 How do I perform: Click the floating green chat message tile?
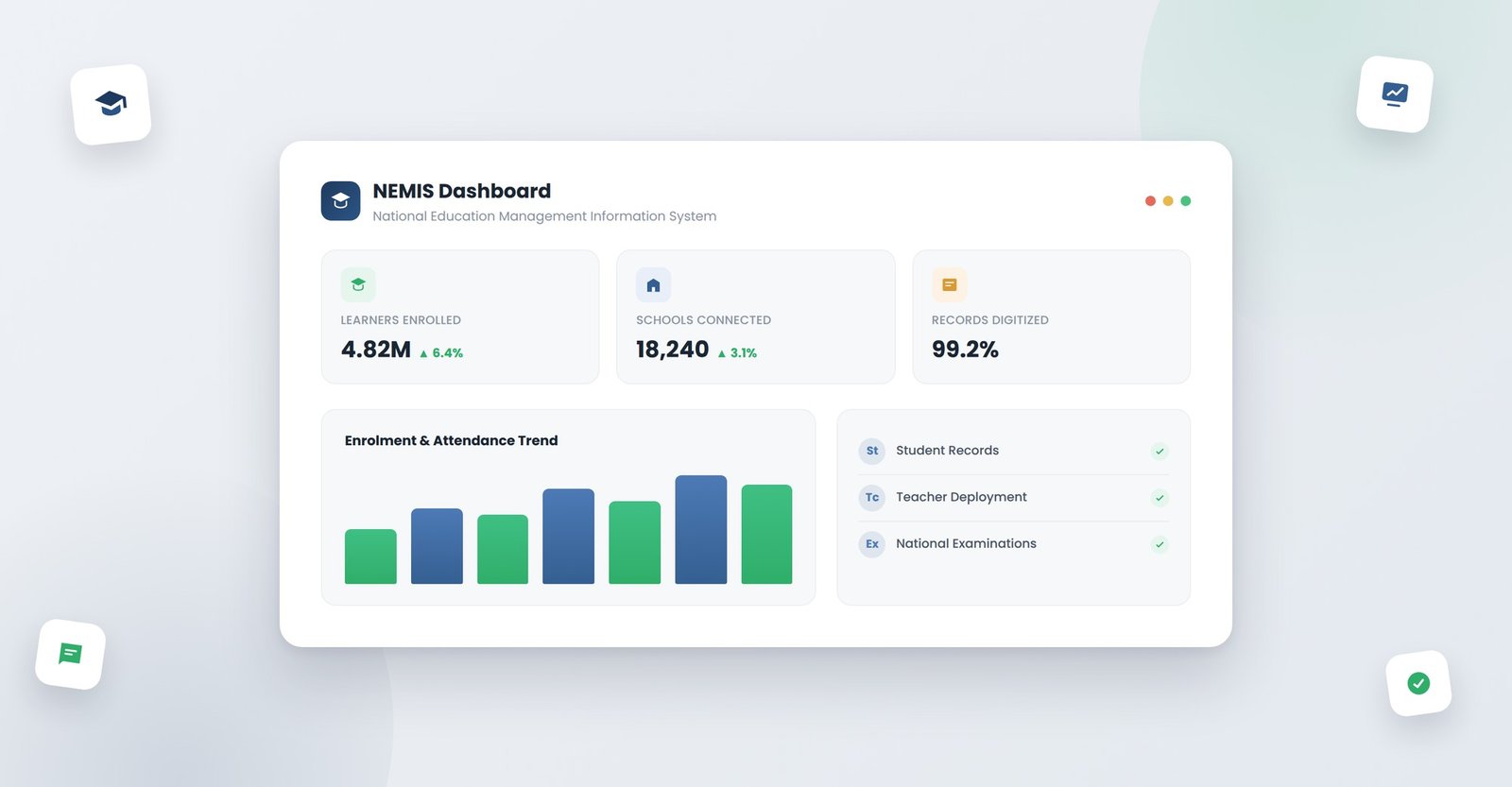[x=71, y=654]
